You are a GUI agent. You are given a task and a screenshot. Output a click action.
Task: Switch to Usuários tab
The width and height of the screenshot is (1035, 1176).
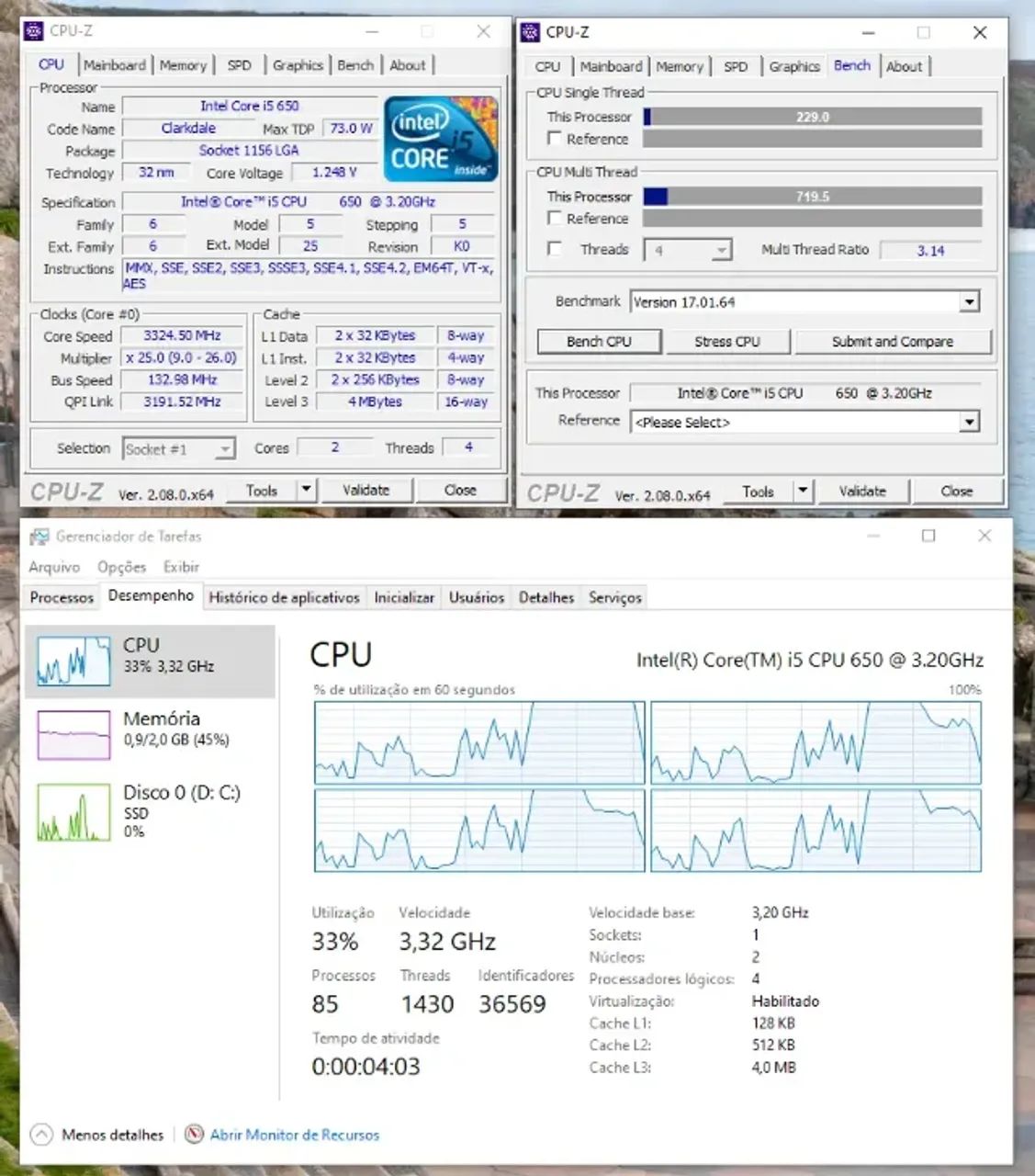coord(477,597)
